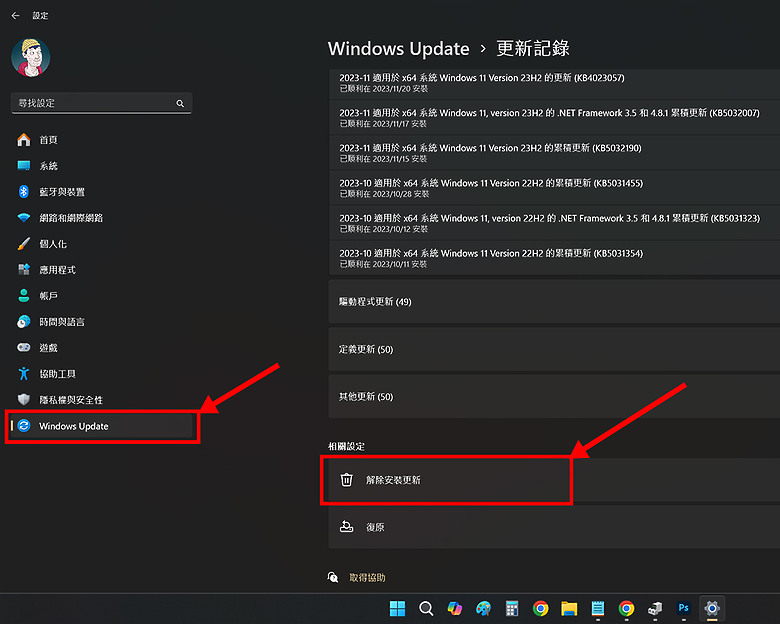Select the KB5031455 cumulative update

[x=554, y=188]
